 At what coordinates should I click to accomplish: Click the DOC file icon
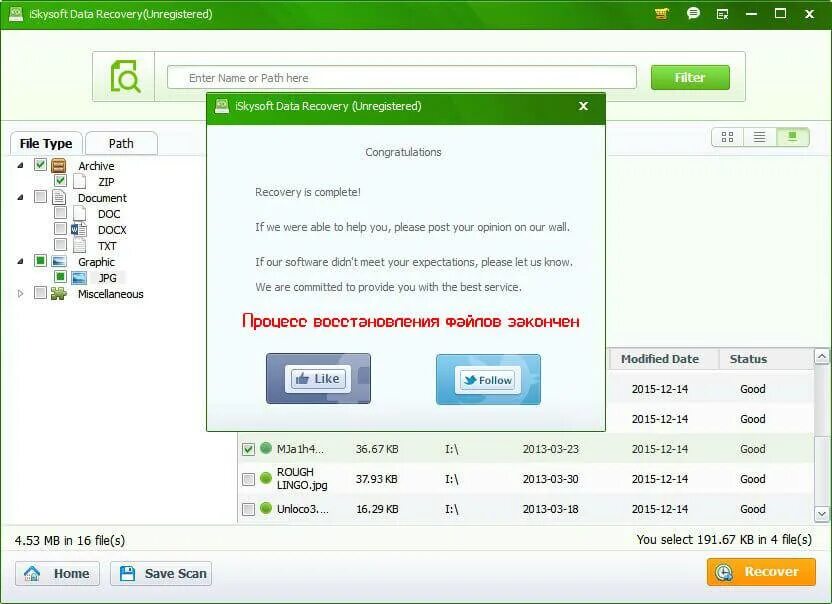(x=79, y=213)
